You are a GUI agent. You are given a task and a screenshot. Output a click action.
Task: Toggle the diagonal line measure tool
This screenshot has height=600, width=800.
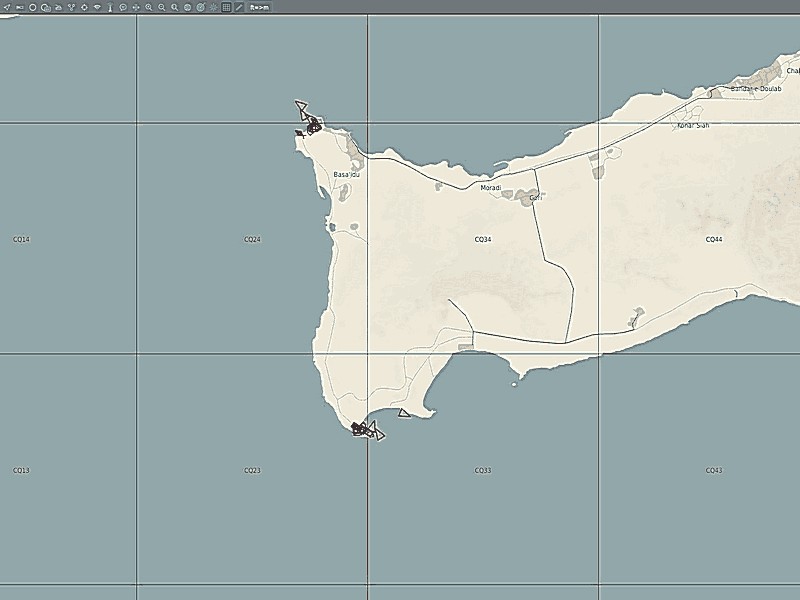pos(239,7)
